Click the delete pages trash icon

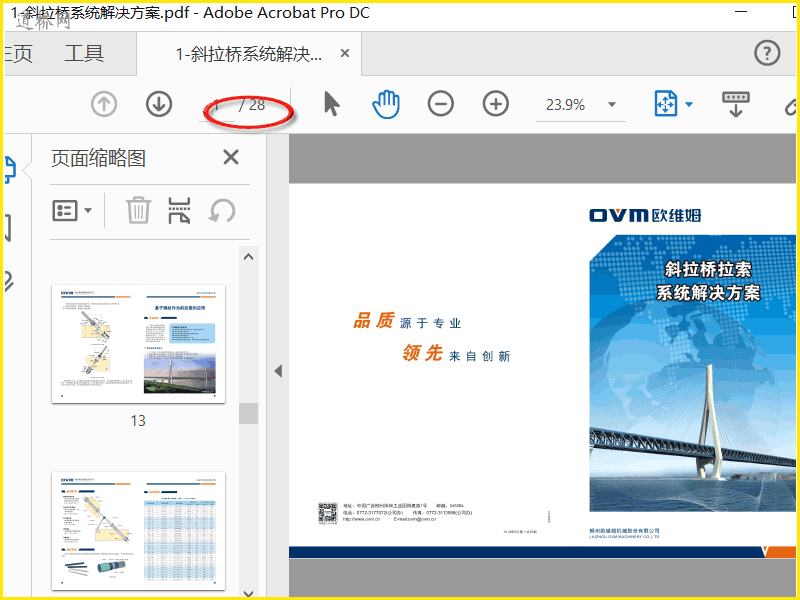(x=138, y=210)
